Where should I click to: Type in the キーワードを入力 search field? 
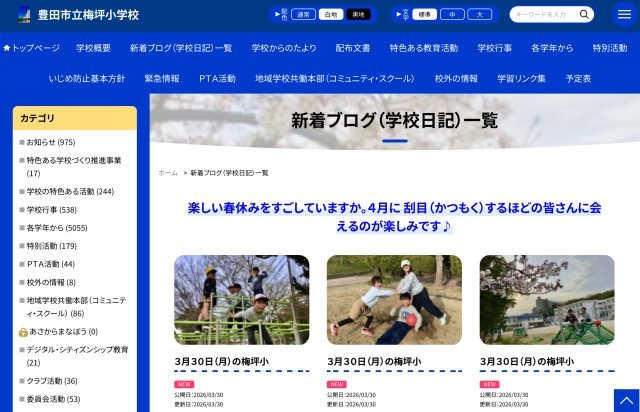543,15
